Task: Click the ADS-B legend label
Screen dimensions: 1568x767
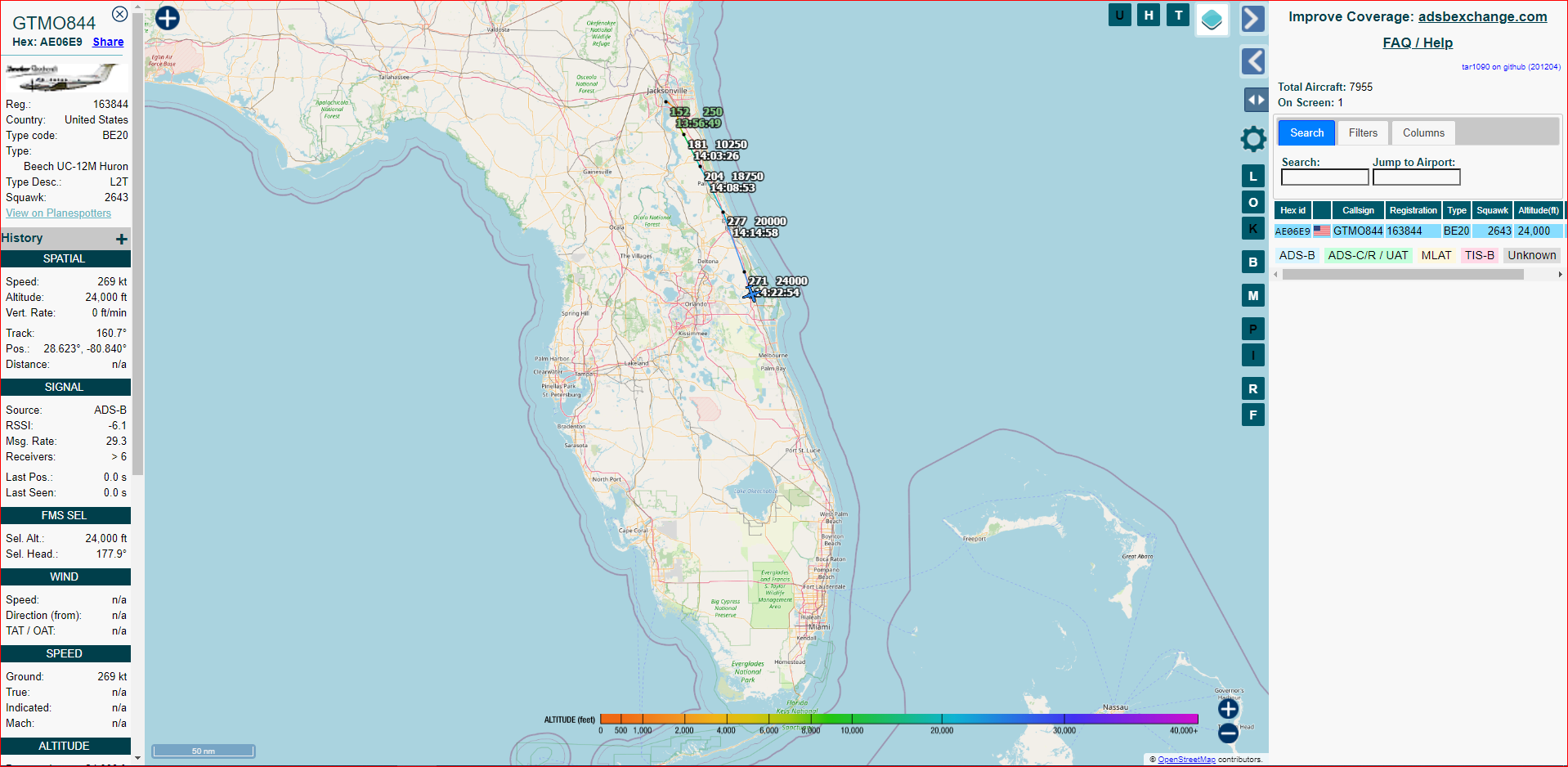Action: (1297, 255)
